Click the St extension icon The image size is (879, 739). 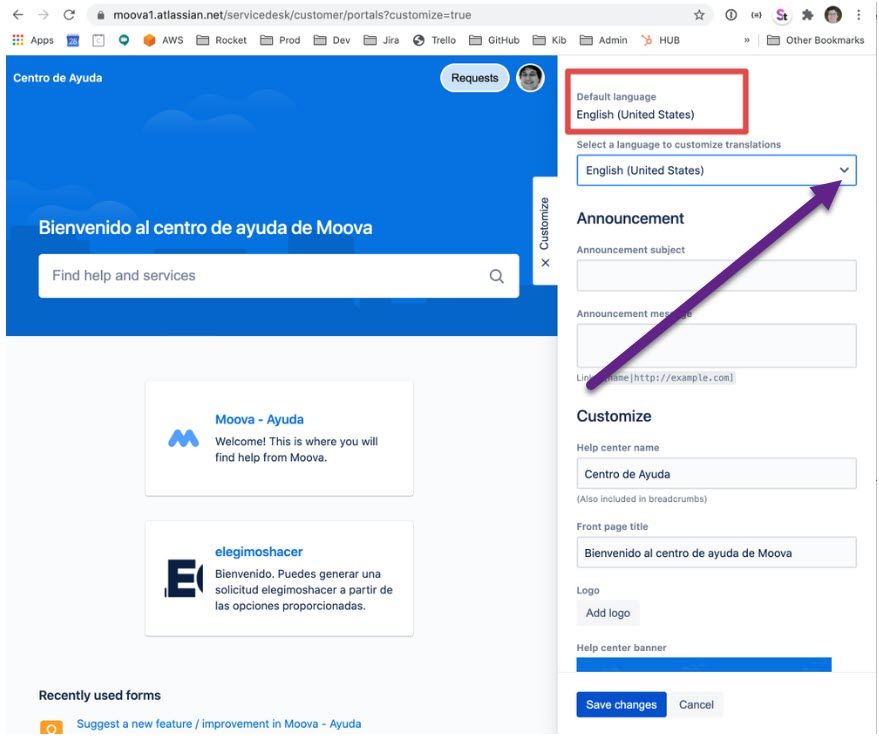pos(781,15)
